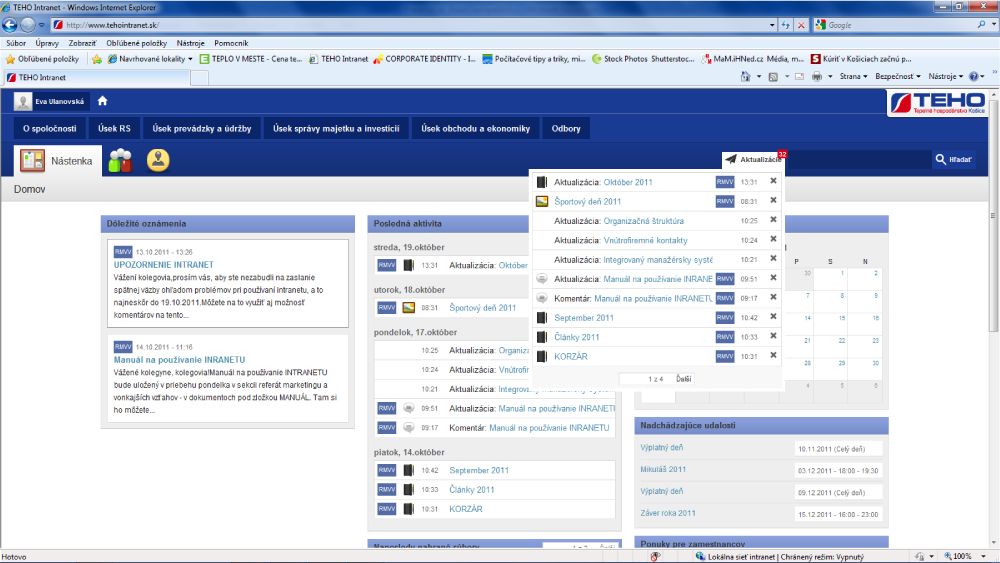Click the Športový deň 2011 picture icon in popup

click(541, 201)
